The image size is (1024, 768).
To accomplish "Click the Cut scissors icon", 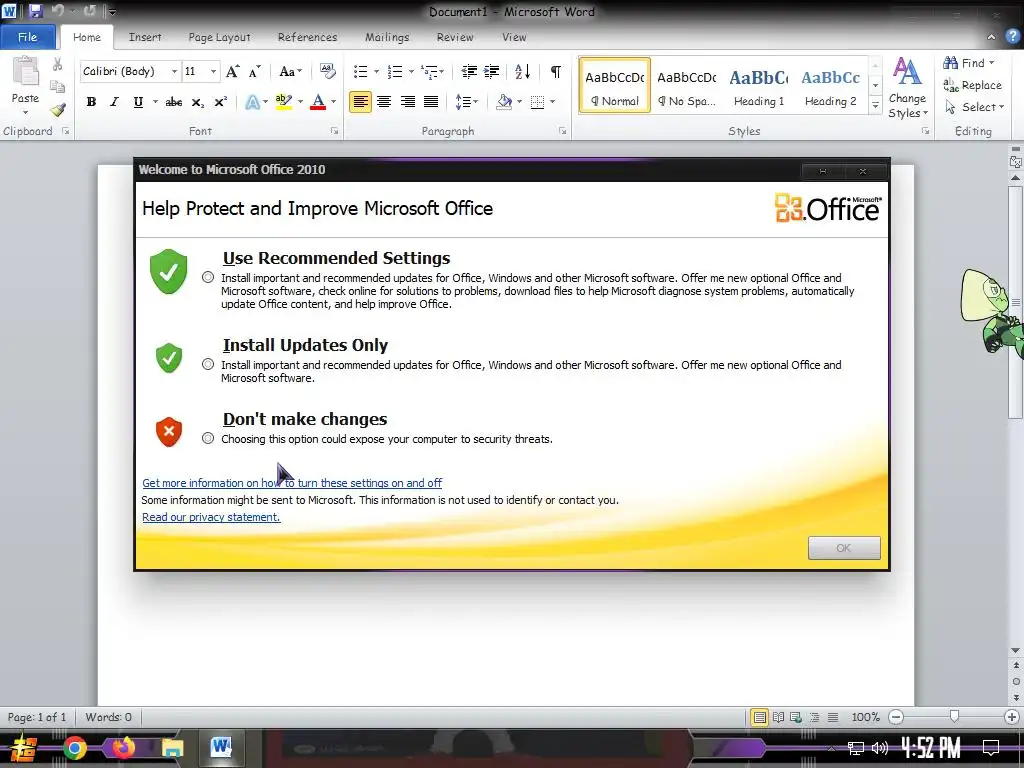I will pos(57,64).
